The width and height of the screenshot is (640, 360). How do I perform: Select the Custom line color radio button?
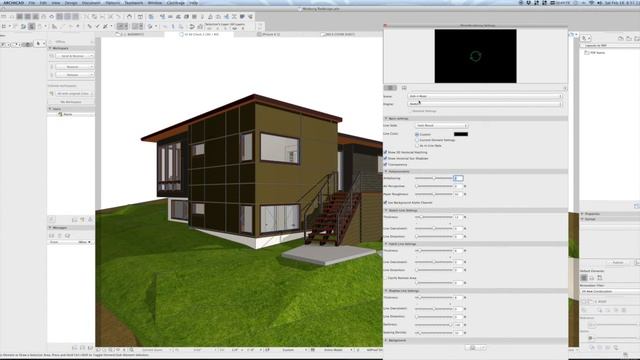tap(417, 134)
